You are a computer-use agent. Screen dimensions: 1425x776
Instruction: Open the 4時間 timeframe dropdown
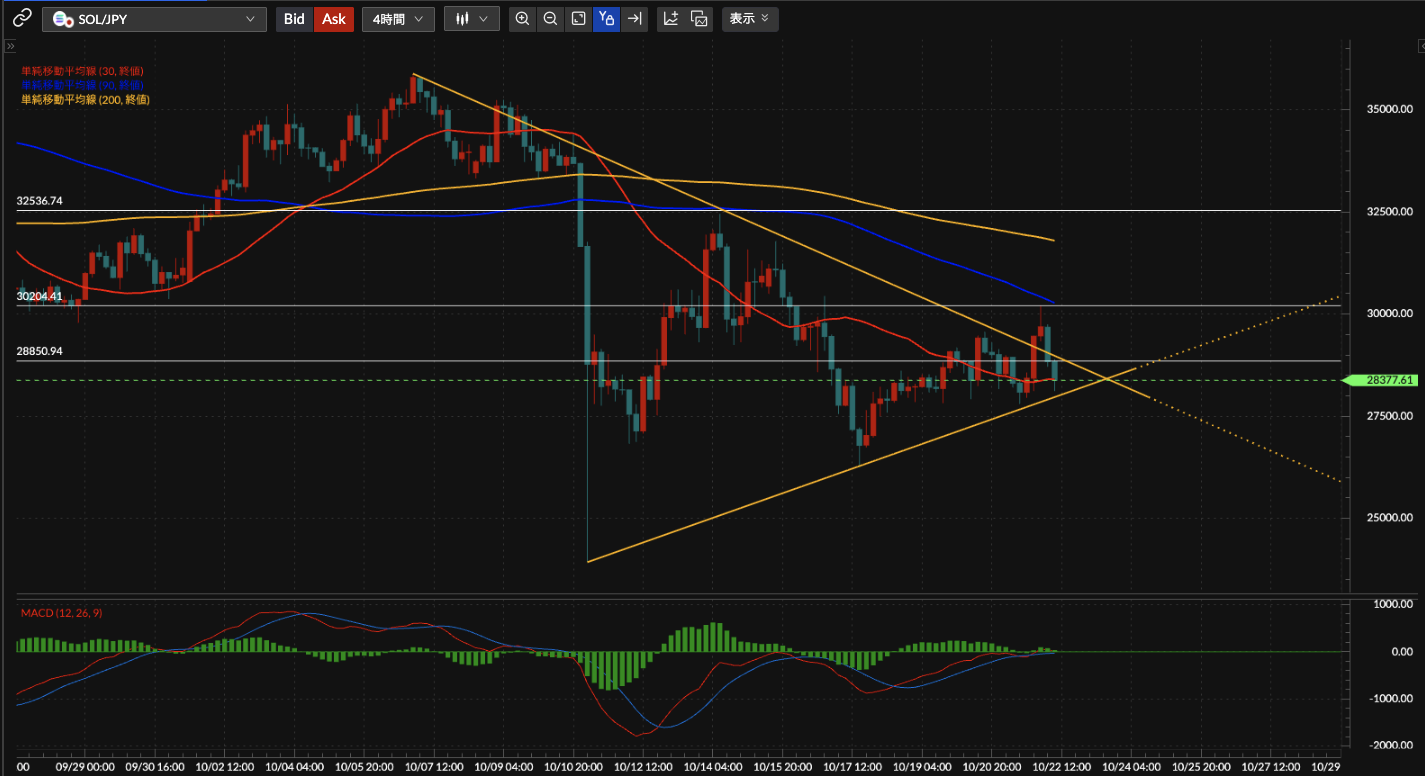pos(398,19)
